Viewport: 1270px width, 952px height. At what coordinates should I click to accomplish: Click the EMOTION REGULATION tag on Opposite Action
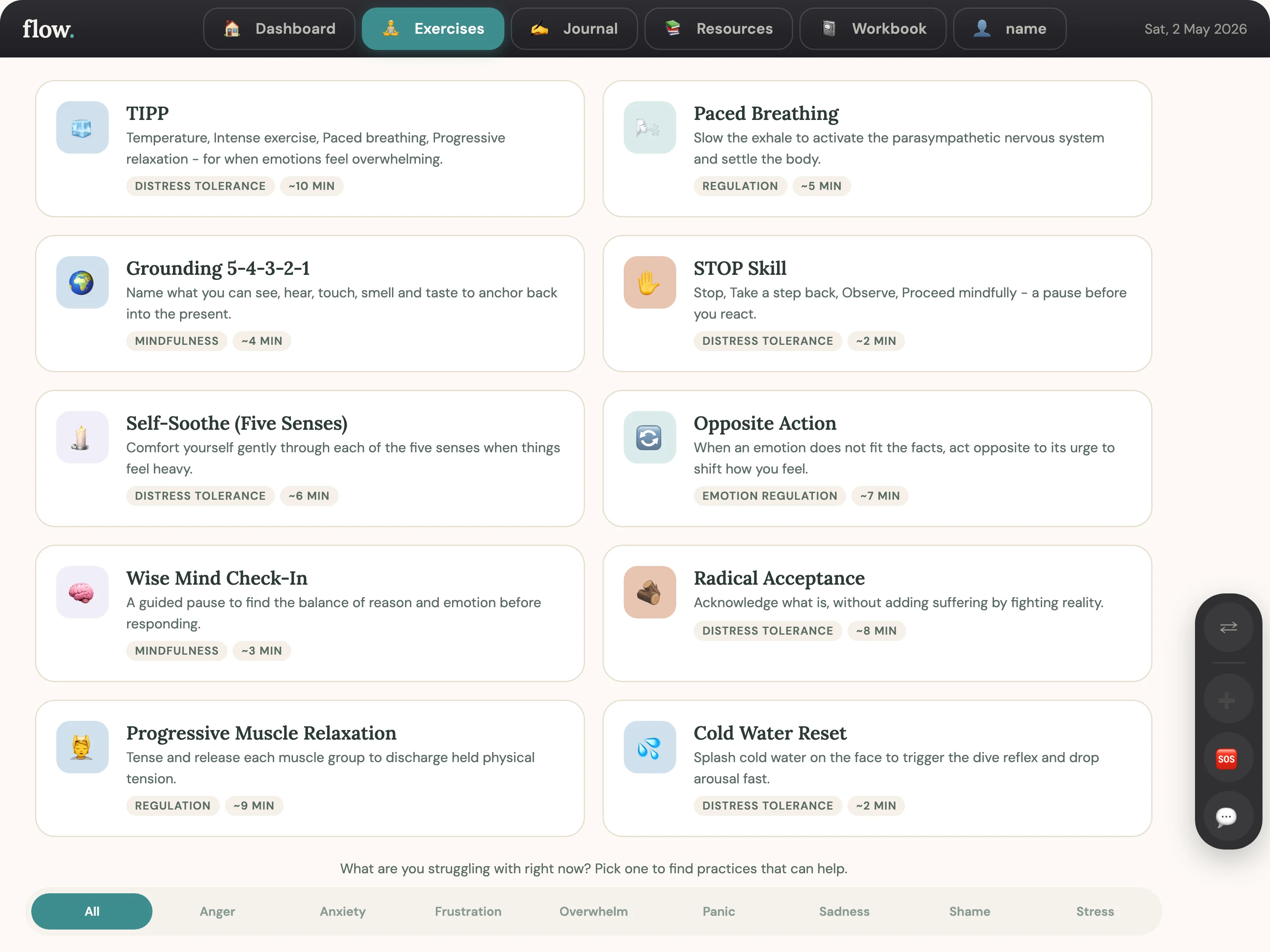[x=769, y=496]
